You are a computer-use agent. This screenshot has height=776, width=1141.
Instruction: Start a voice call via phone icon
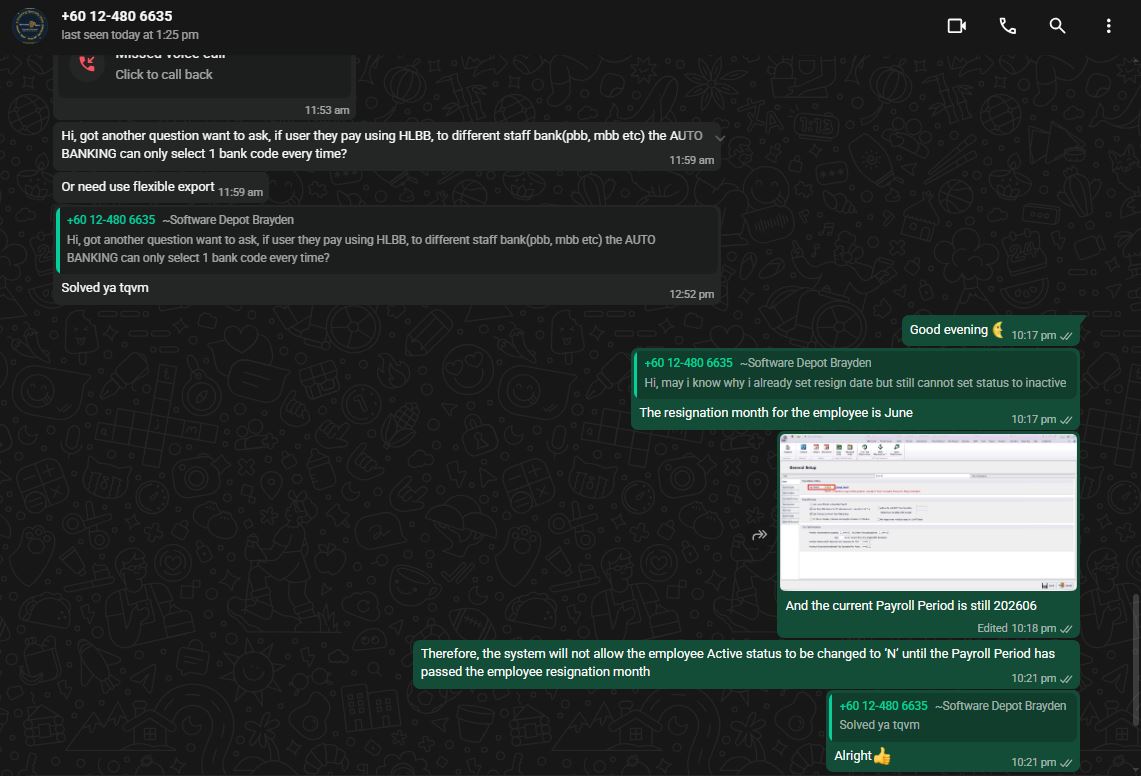tap(1007, 26)
